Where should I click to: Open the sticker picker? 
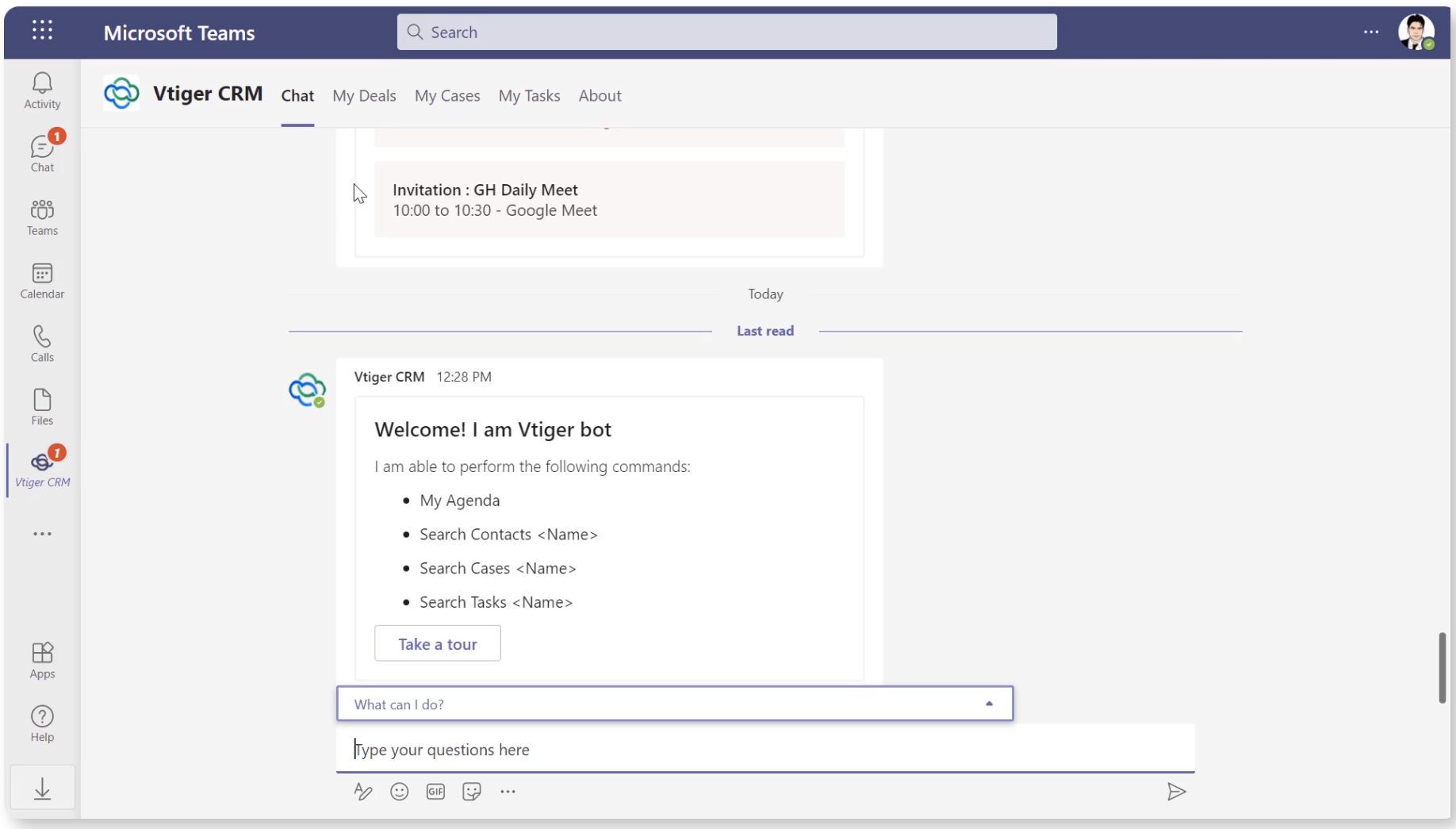tap(472, 792)
